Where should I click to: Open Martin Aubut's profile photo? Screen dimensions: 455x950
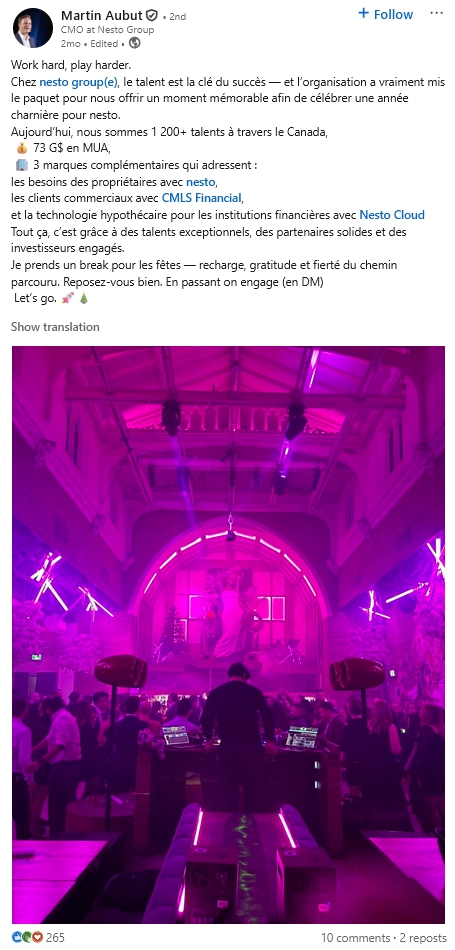pos(33,28)
